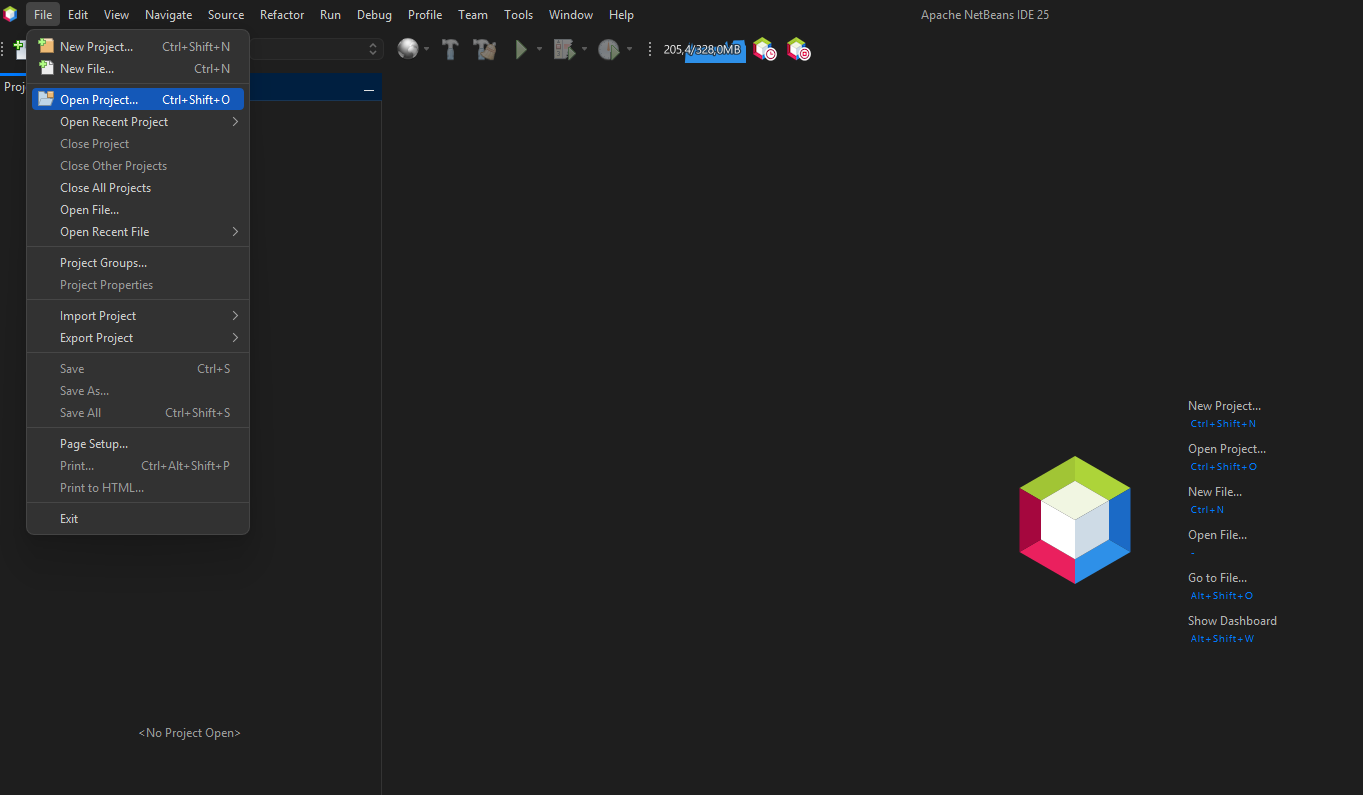The width and height of the screenshot is (1363, 795).
Task: Minimize the Projects panel with the dash button
Action: [x=369, y=90]
